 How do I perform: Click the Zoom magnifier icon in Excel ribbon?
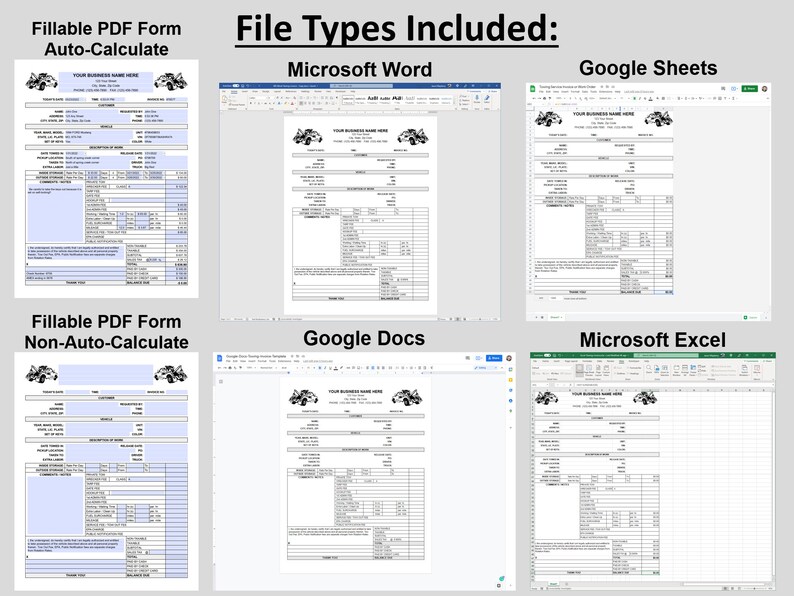pyautogui.click(x=649, y=368)
